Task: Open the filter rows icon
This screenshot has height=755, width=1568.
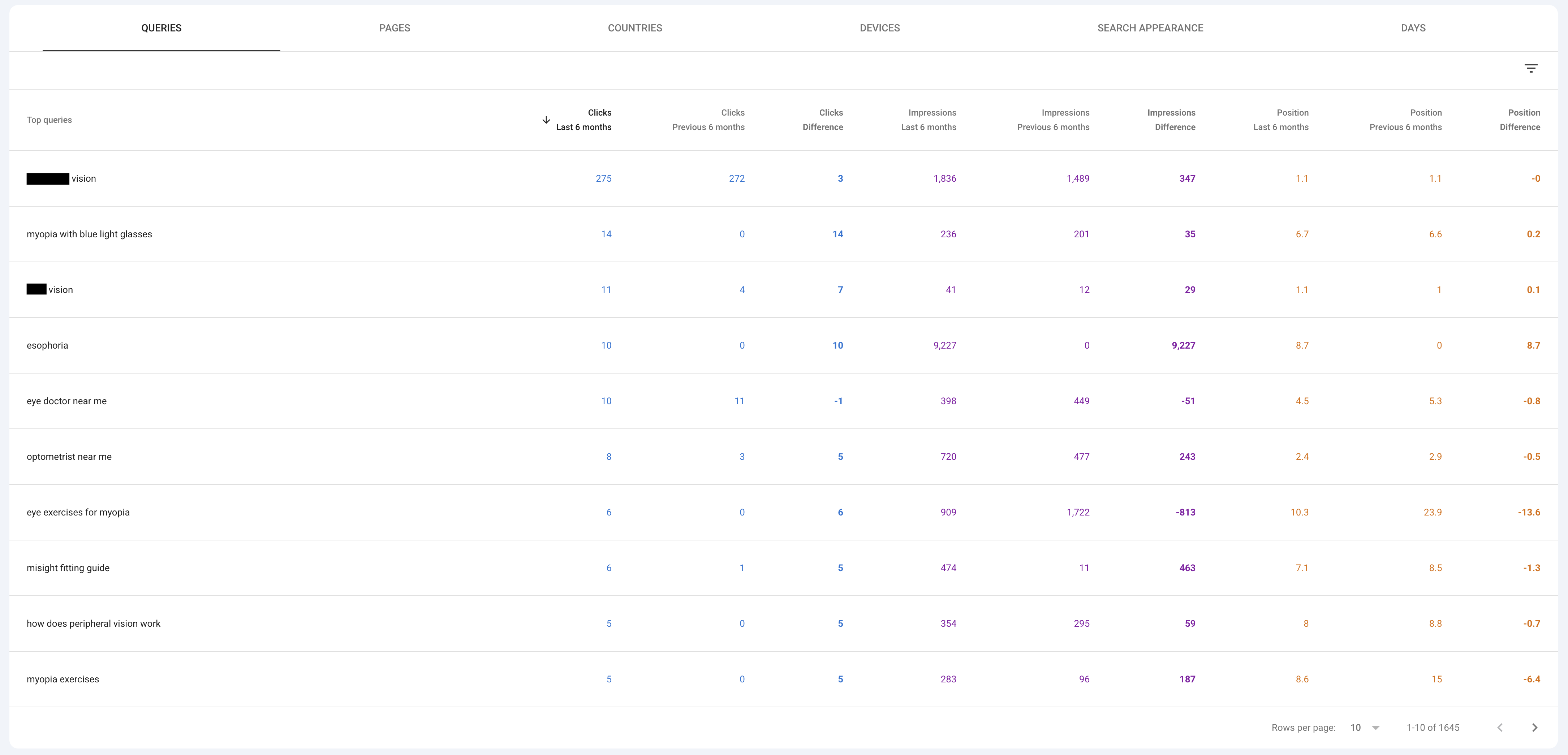Action: click(1530, 68)
